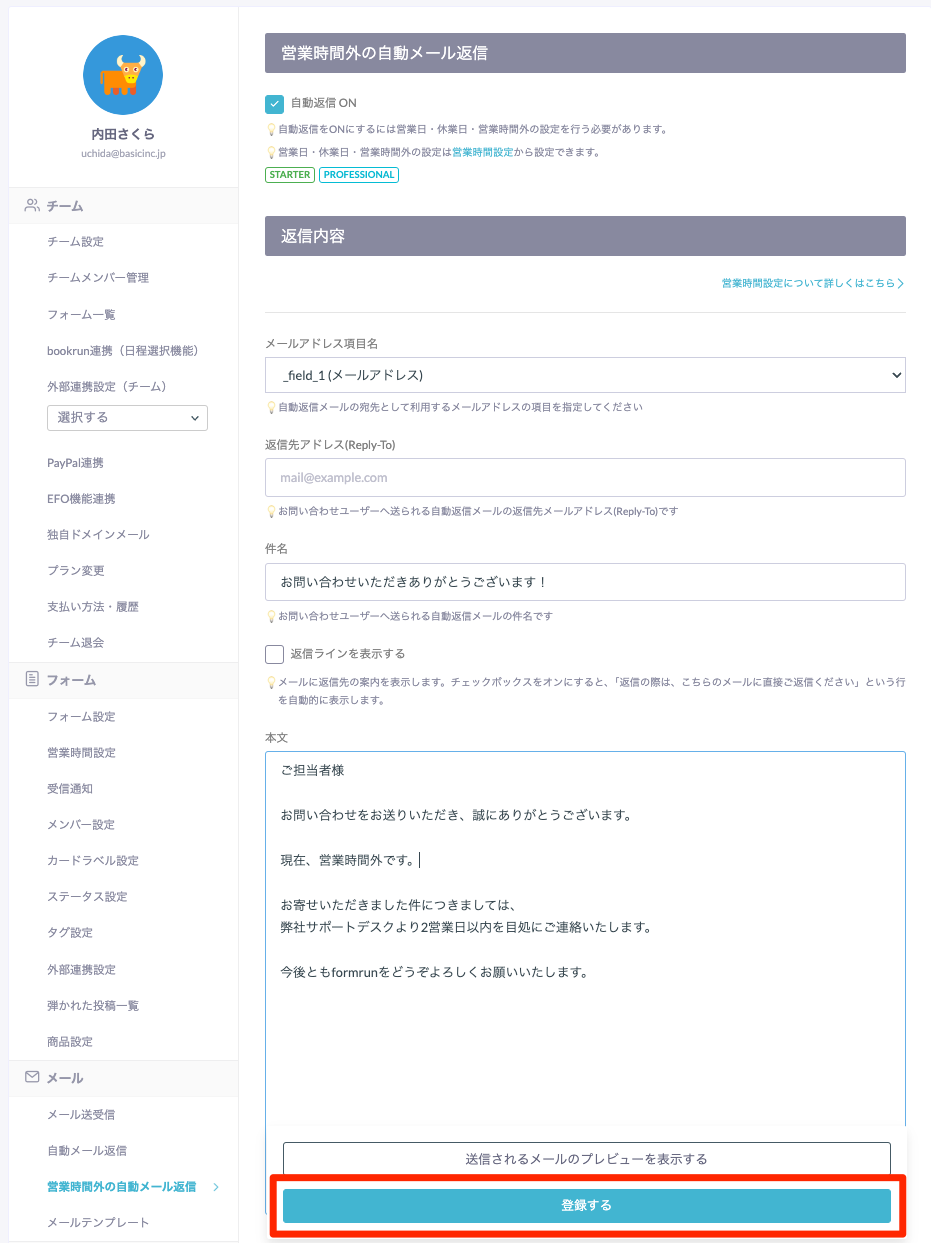Click inside the 本文 body textarea

[585, 940]
